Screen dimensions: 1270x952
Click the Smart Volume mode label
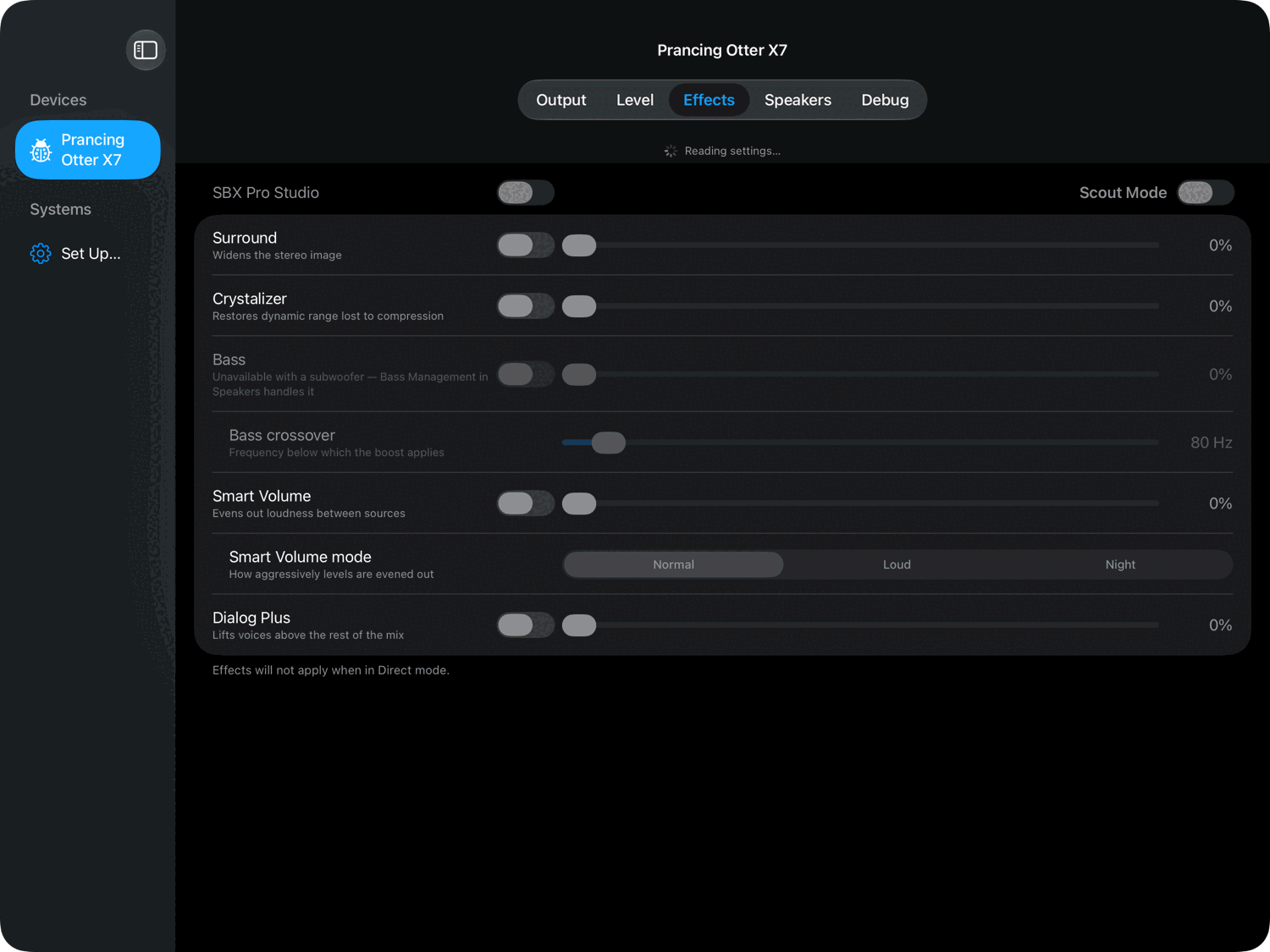point(300,557)
